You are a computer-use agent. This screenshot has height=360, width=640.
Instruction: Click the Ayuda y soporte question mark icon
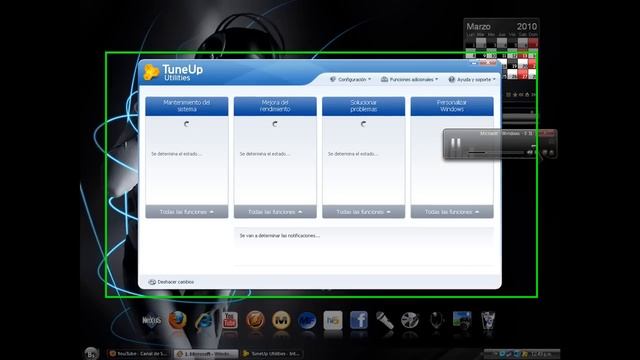coord(451,79)
